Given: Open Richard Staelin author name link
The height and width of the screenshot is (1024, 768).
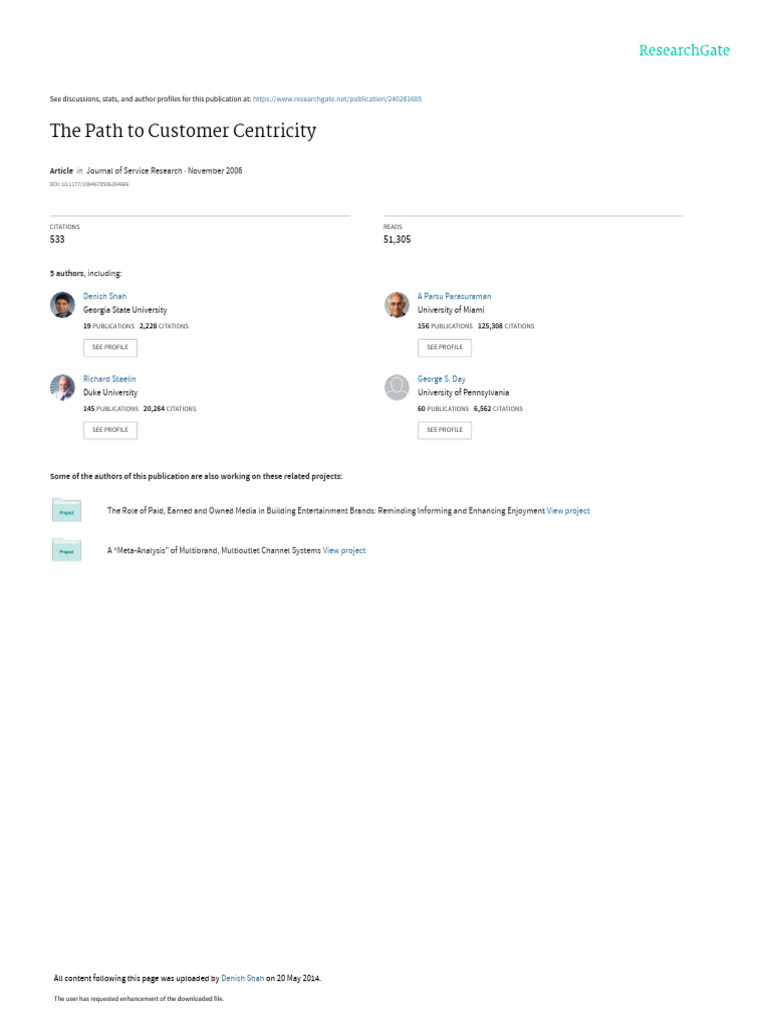Looking at the screenshot, I should (x=110, y=379).
